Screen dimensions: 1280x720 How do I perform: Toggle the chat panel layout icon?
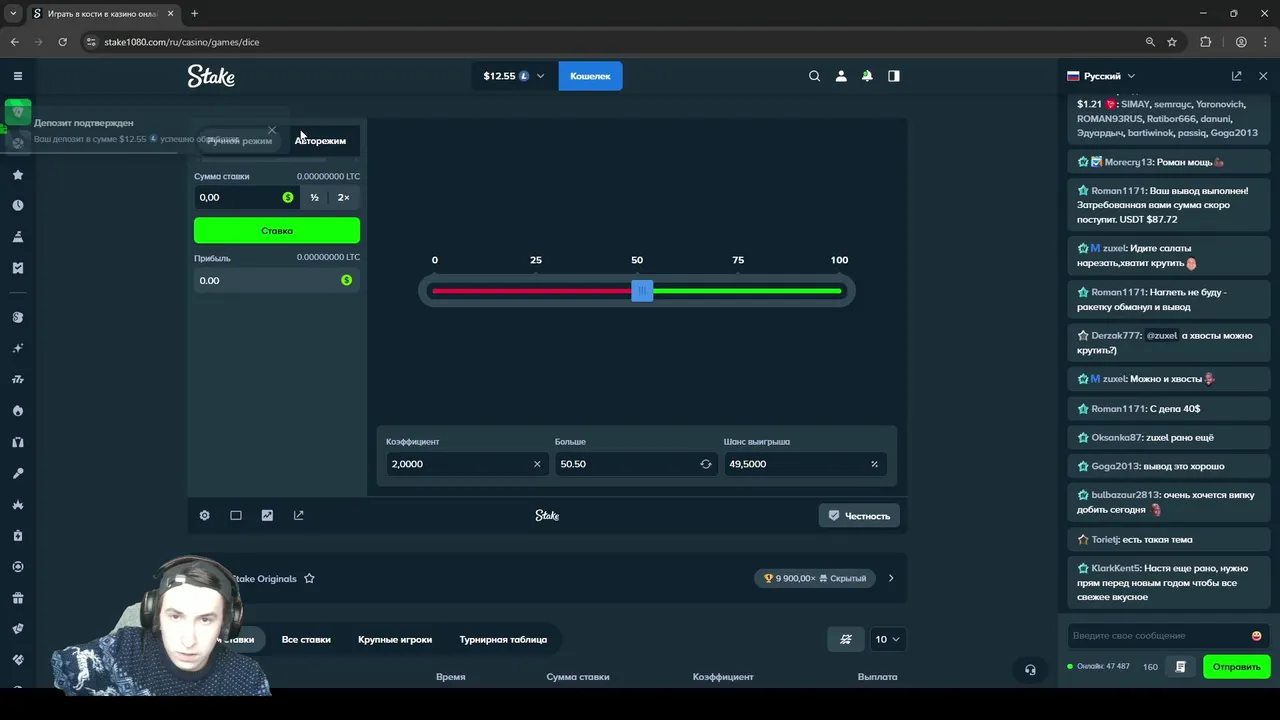894,76
